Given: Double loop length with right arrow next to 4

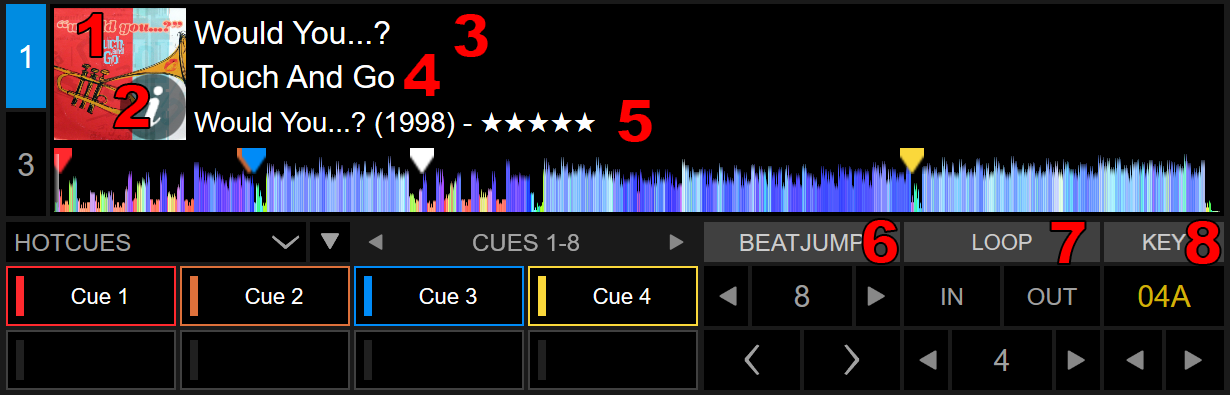Looking at the screenshot, I should (x=1076, y=360).
